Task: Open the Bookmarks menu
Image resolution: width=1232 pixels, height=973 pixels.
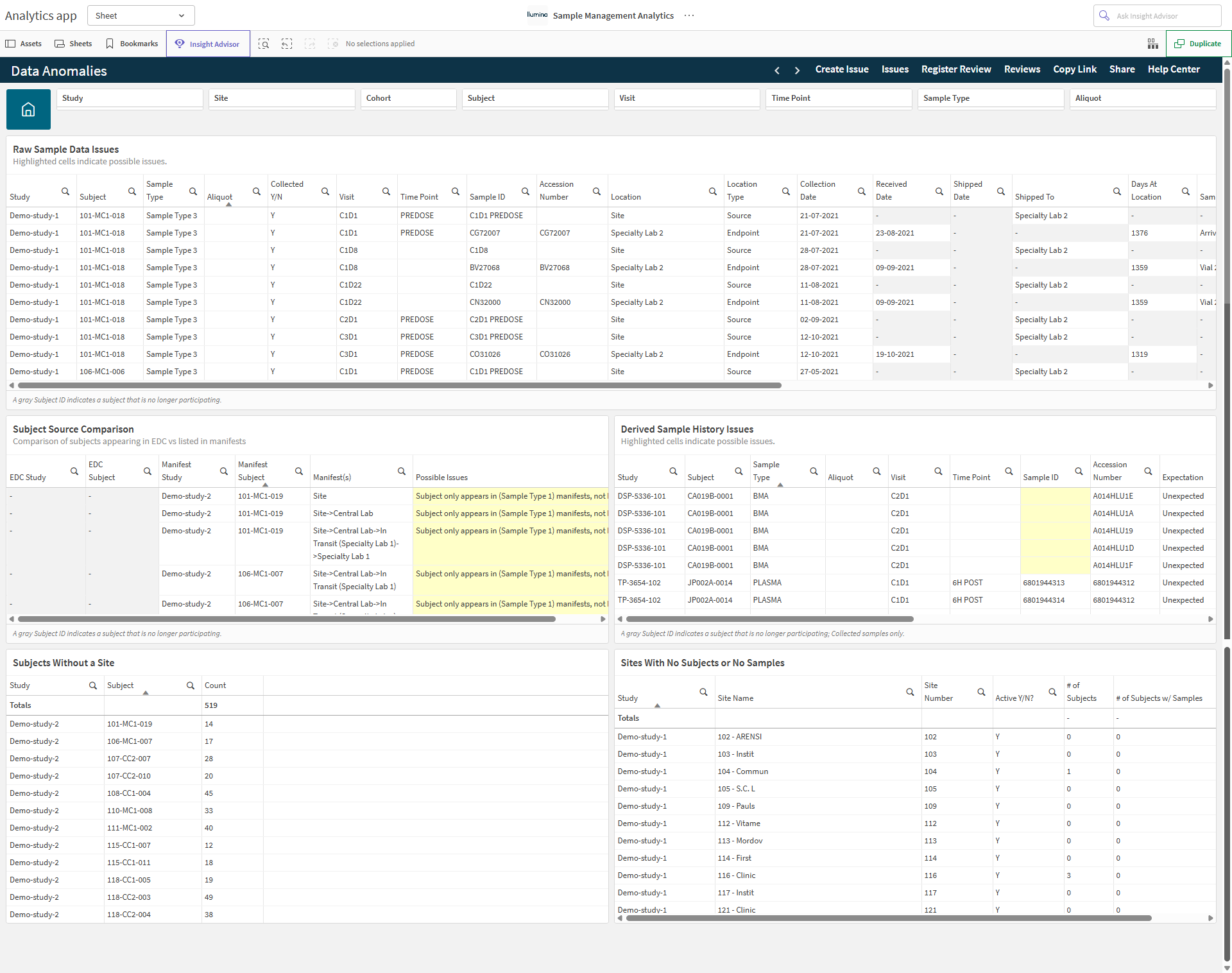Action: 132,44
